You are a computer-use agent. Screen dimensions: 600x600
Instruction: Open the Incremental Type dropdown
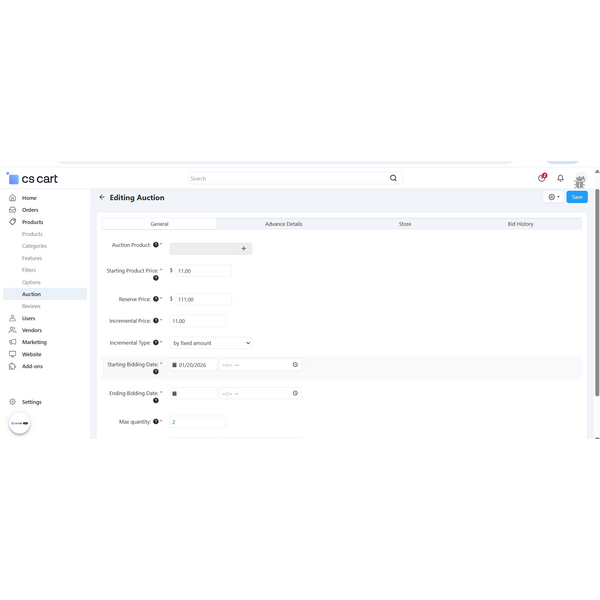(211, 343)
